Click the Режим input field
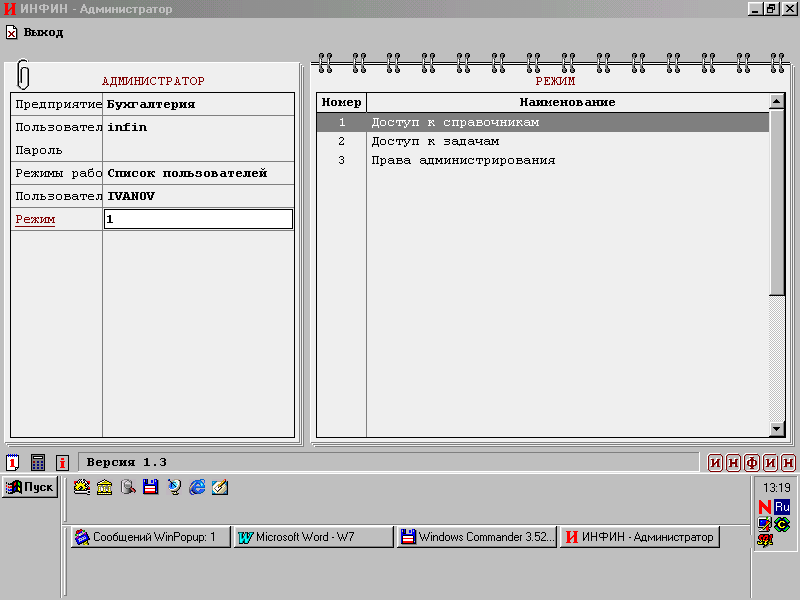 point(198,219)
